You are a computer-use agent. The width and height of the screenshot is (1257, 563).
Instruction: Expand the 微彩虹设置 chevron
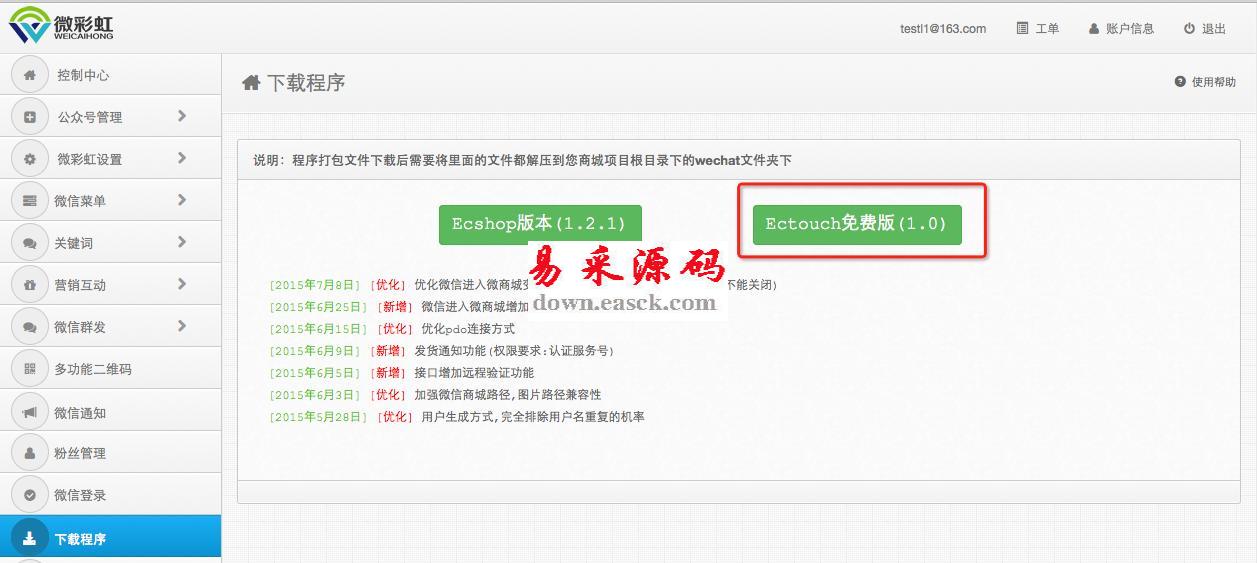pos(182,158)
